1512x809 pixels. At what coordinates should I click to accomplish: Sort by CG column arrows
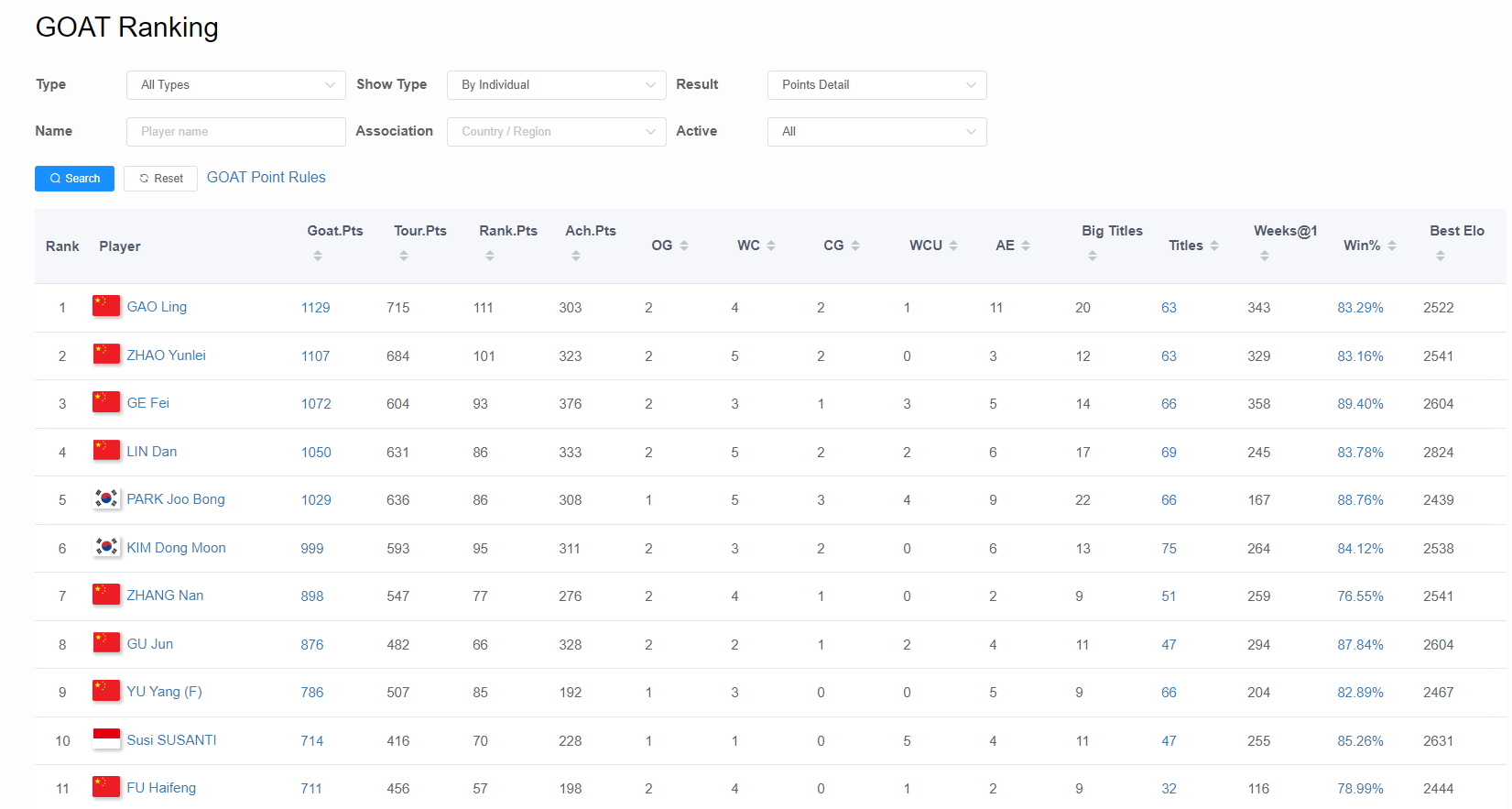click(x=855, y=246)
